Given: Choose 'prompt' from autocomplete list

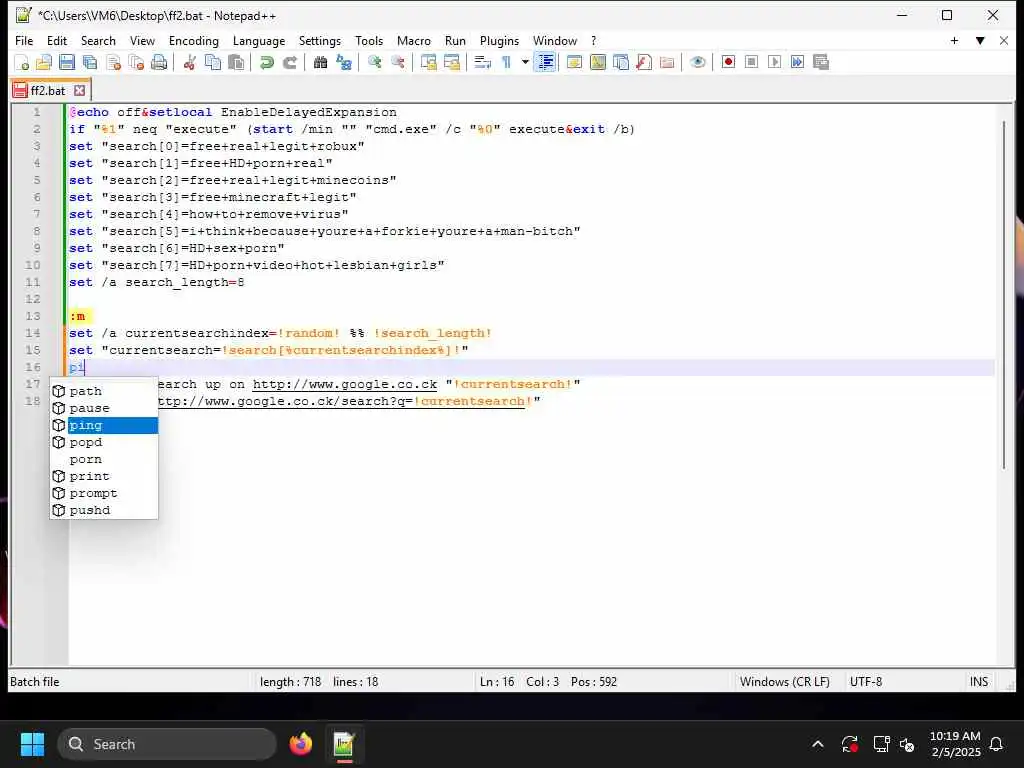Looking at the screenshot, I should (x=104, y=493).
